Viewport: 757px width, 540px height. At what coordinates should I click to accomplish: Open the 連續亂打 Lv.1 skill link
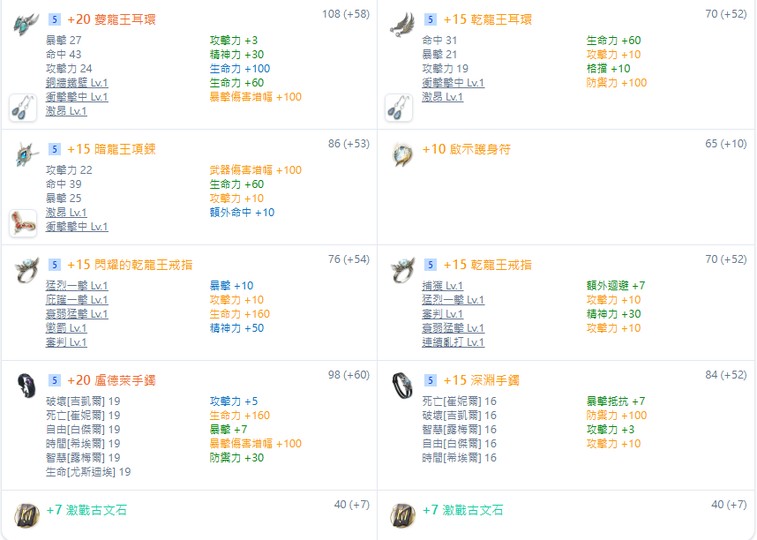pyautogui.click(x=453, y=342)
